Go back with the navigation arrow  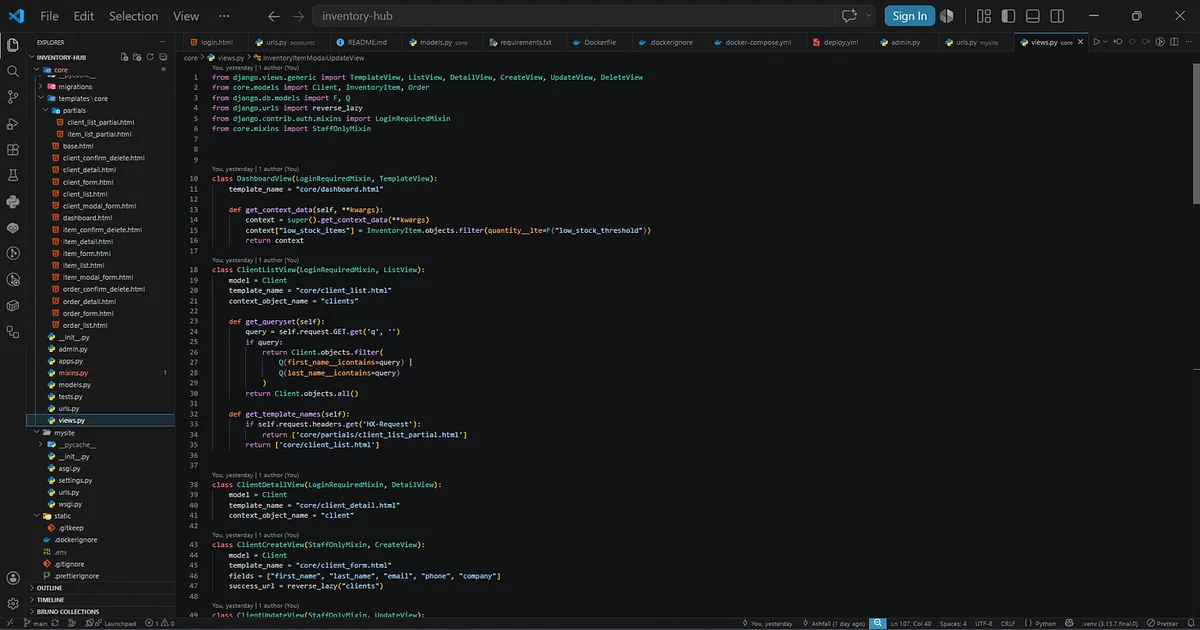click(273, 16)
